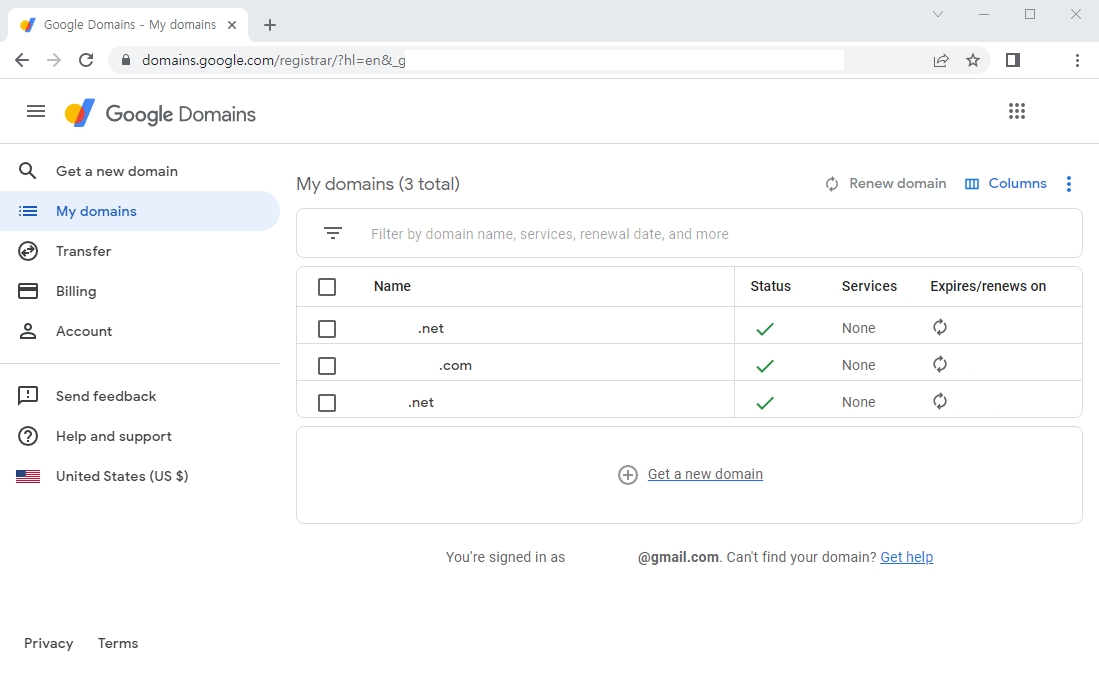The width and height of the screenshot is (1099, 678).
Task: Open the Privacy link
Action: [x=48, y=644]
